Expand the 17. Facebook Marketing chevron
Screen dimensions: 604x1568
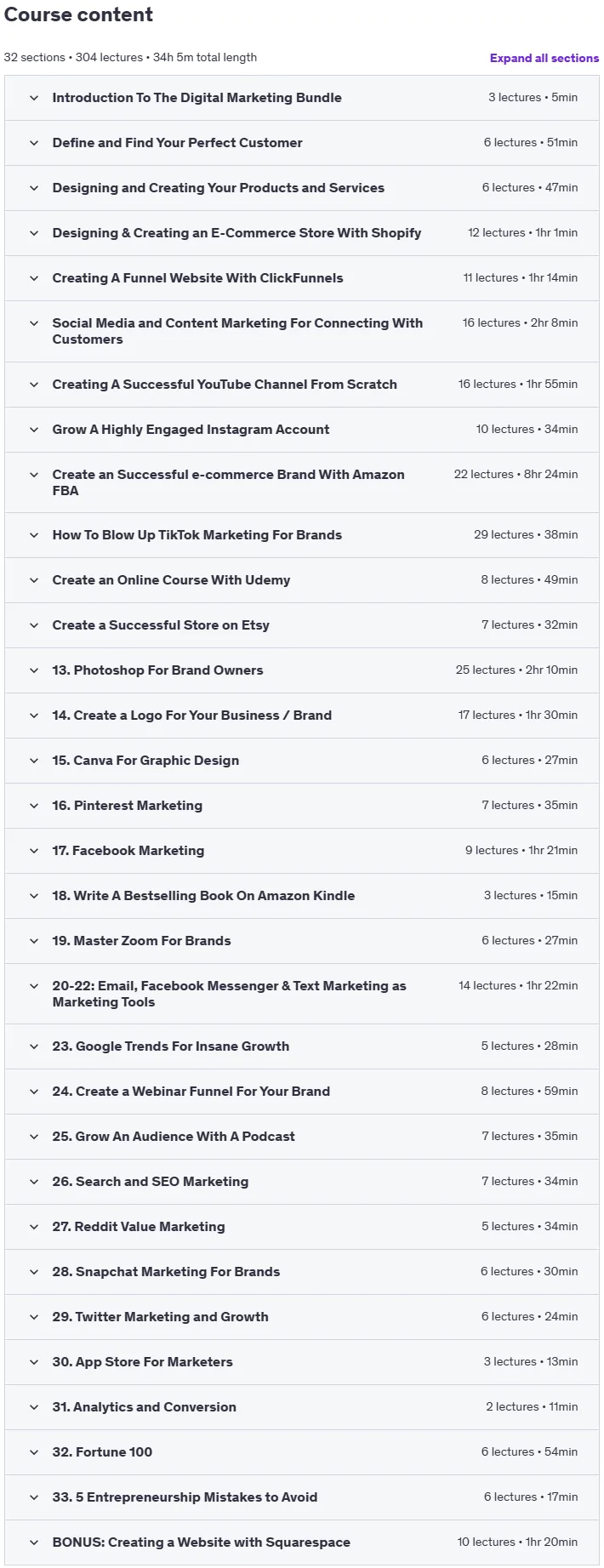click(34, 851)
